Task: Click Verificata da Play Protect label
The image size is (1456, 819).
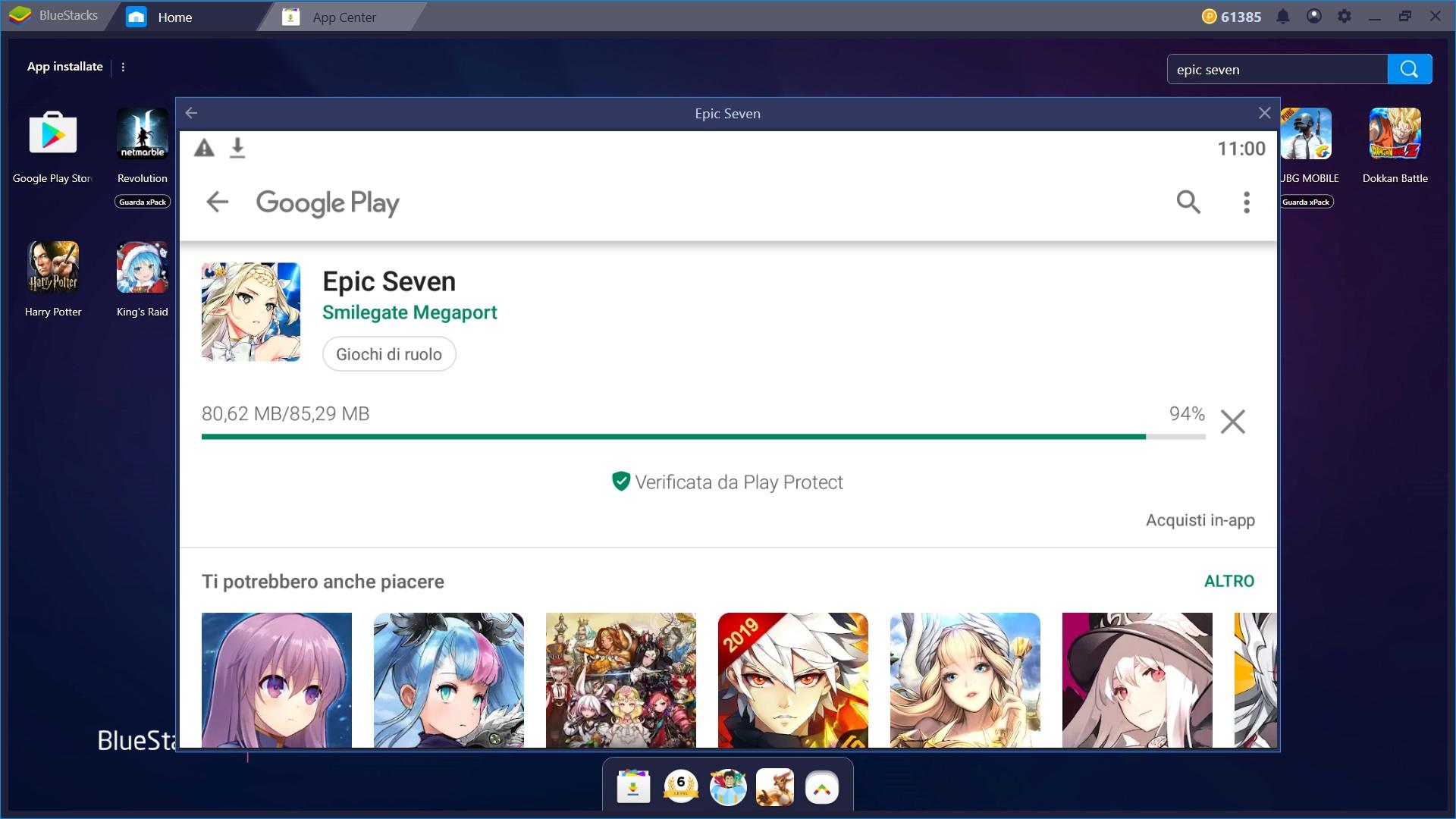Action: (727, 482)
